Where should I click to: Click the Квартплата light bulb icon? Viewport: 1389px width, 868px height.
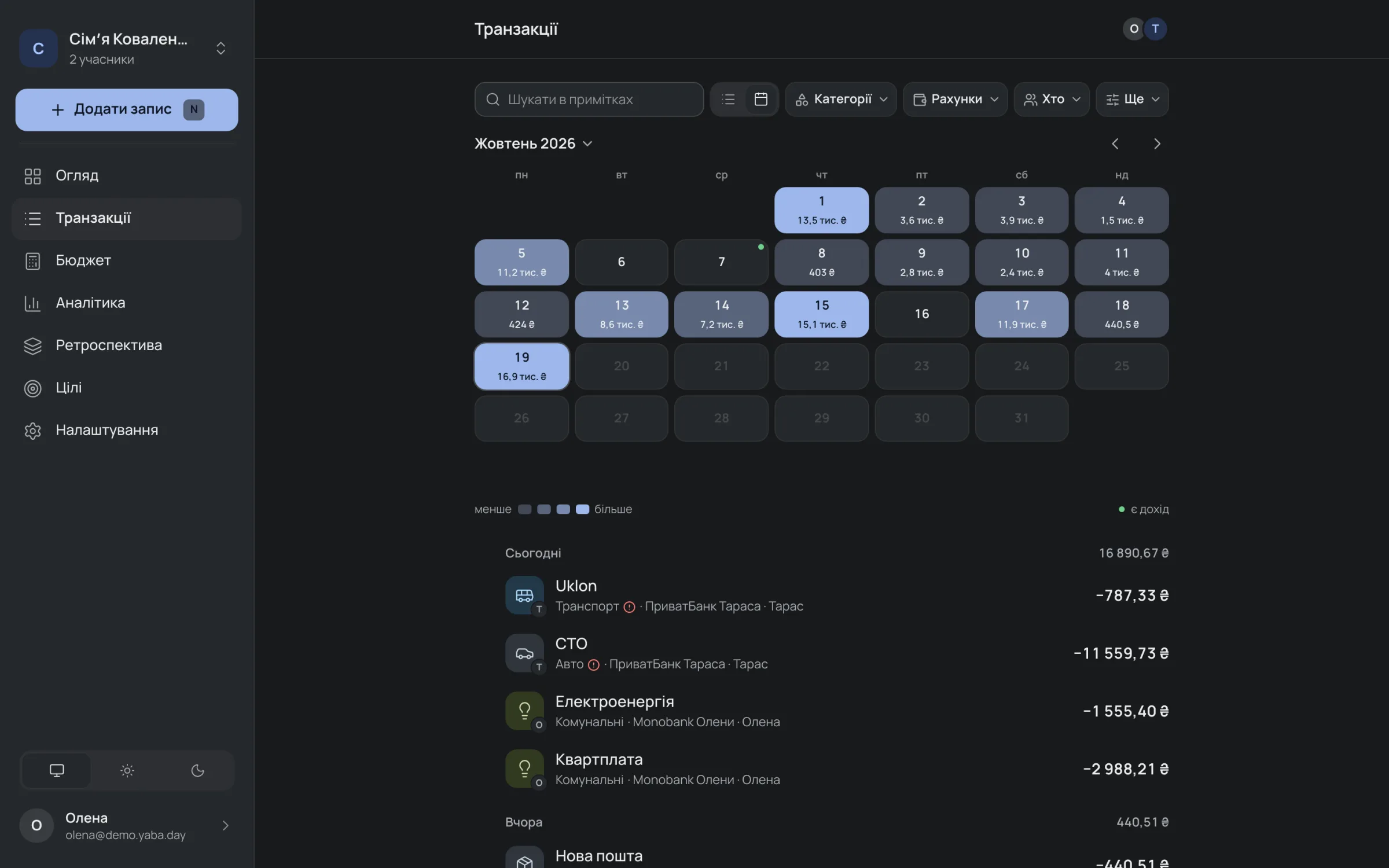pyautogui.click(x=524, y=768)
